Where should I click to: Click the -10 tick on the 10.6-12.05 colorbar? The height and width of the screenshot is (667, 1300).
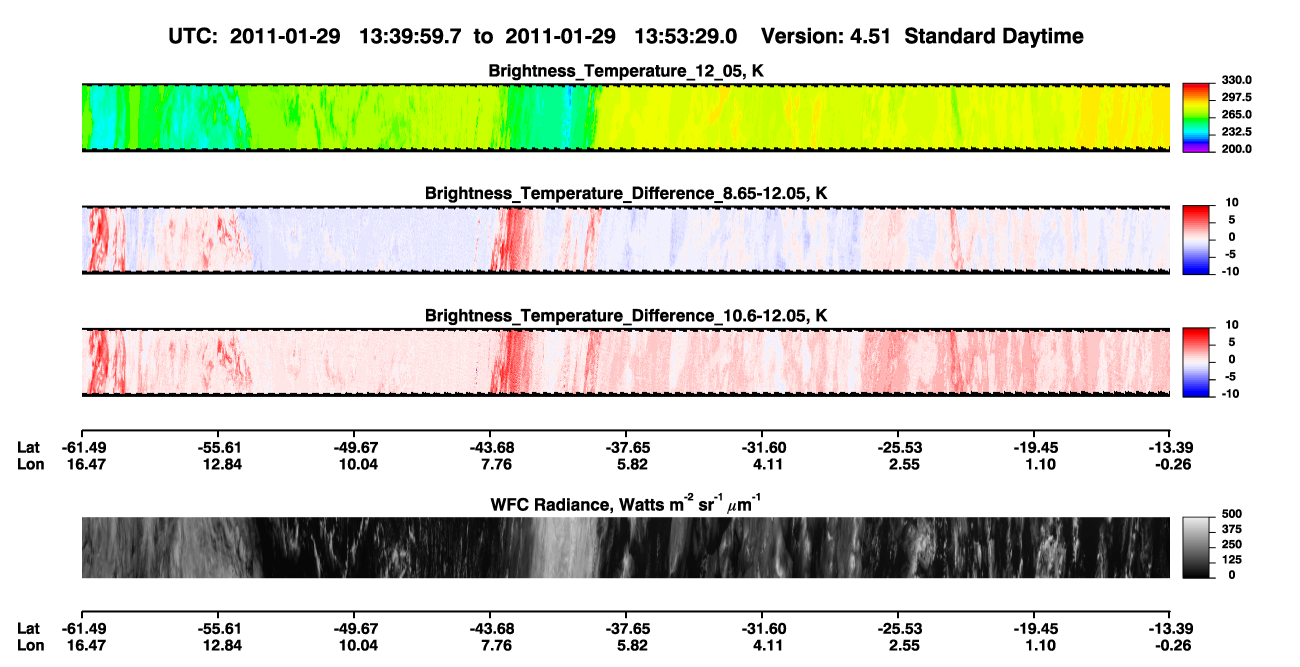coord(1231,393)
